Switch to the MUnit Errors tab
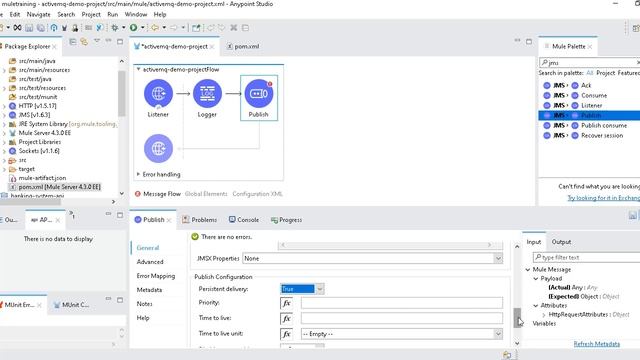 (x=19, y=305)
